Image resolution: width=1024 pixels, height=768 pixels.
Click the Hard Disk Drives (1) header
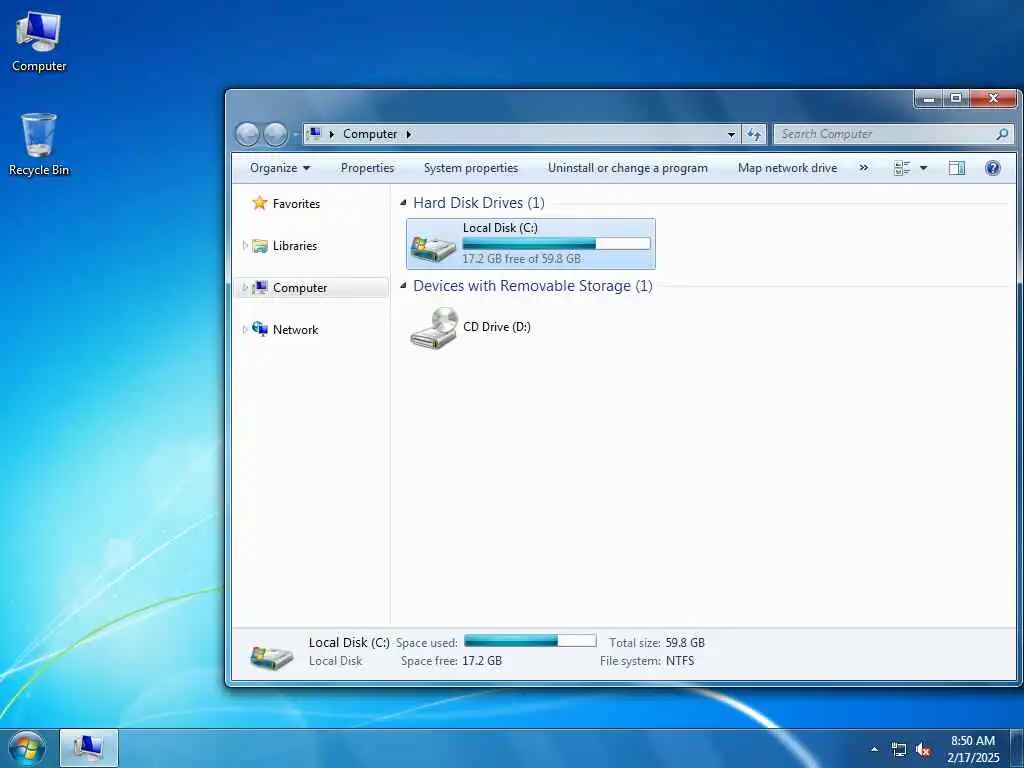(x=479, y=202)
